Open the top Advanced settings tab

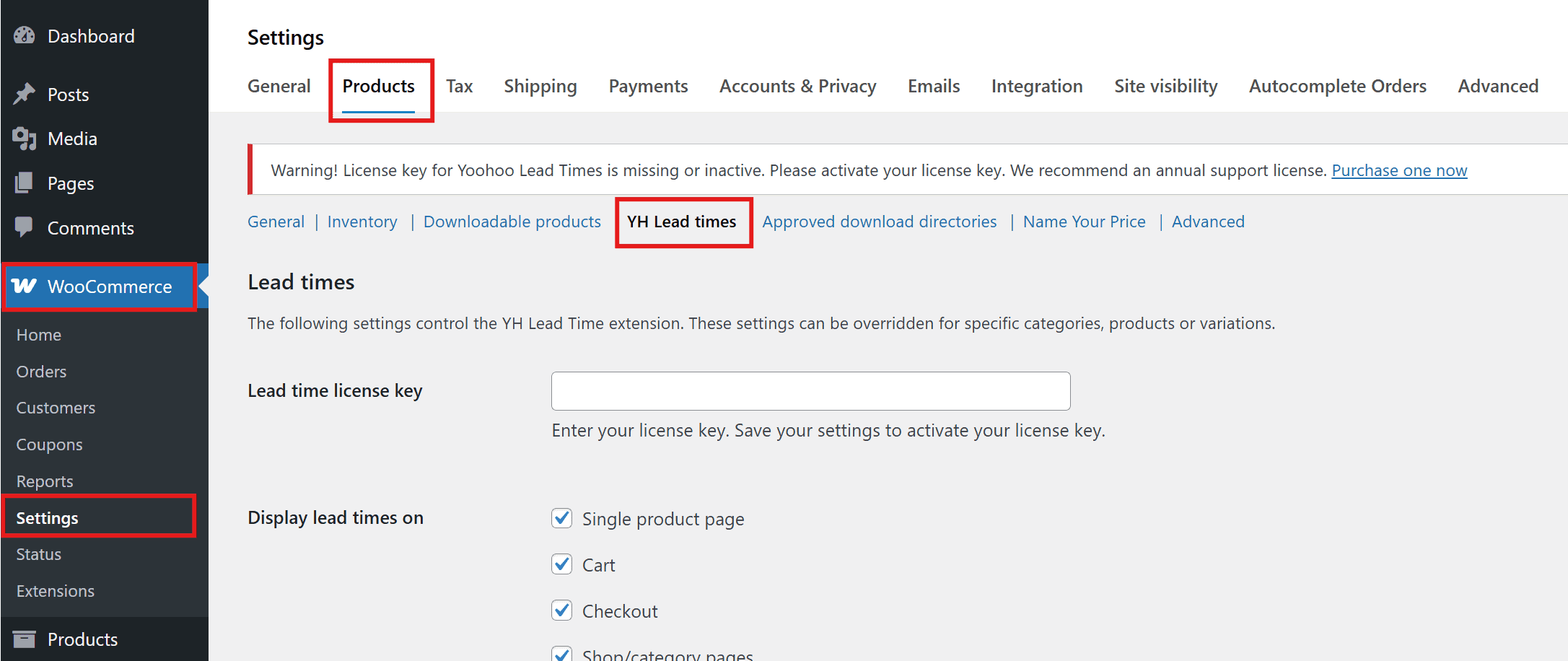coord(1499,86)
